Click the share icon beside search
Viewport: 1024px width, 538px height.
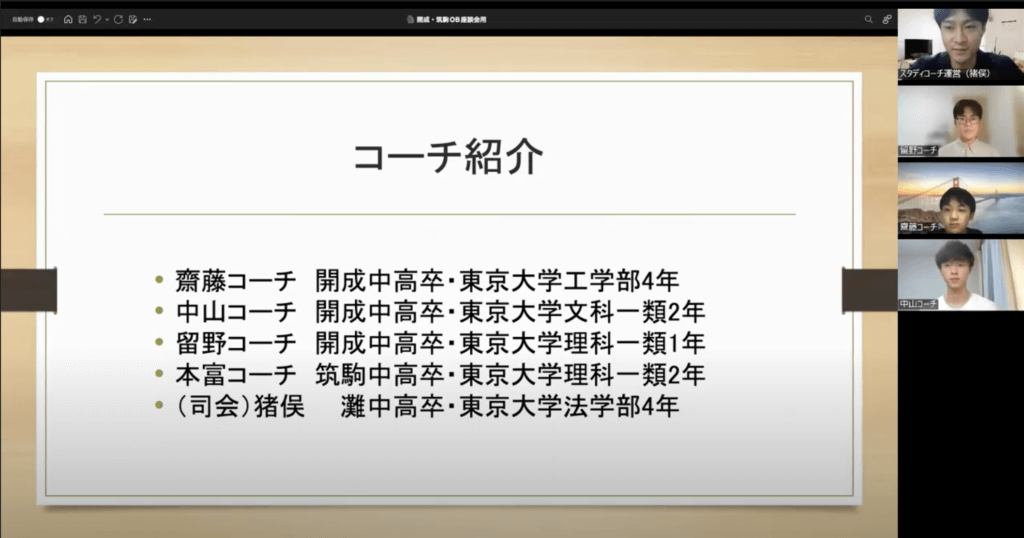click(x=886, y=19)
